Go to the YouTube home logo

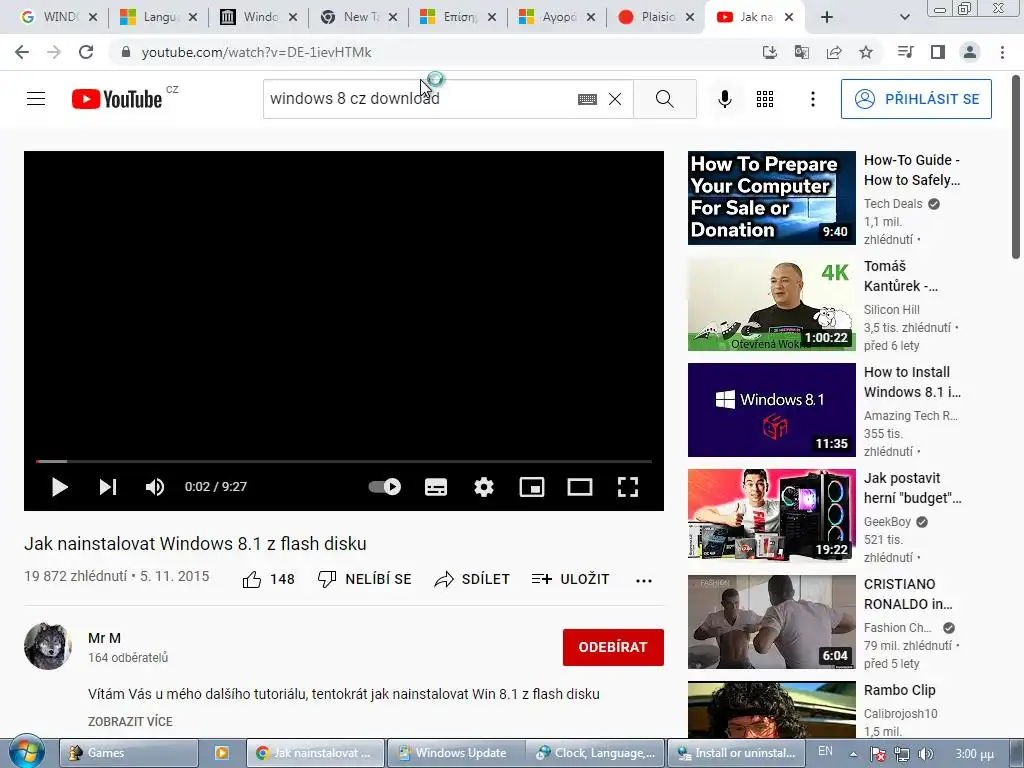117,99
